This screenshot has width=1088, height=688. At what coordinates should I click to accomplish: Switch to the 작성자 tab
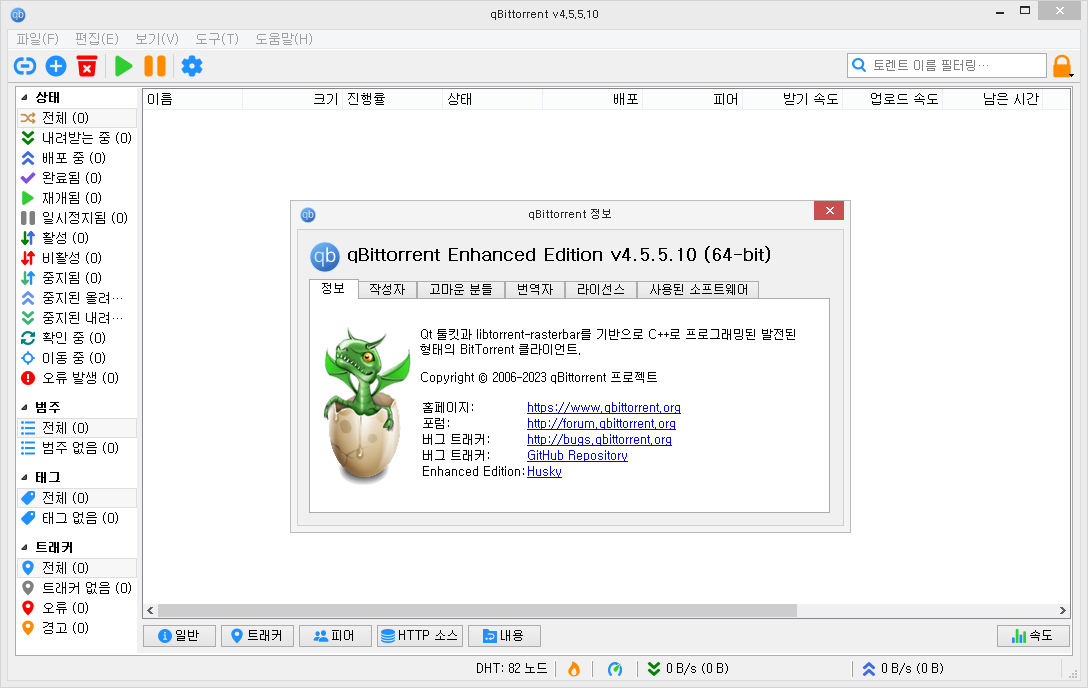pyautogui.click(x=387, y=289)
